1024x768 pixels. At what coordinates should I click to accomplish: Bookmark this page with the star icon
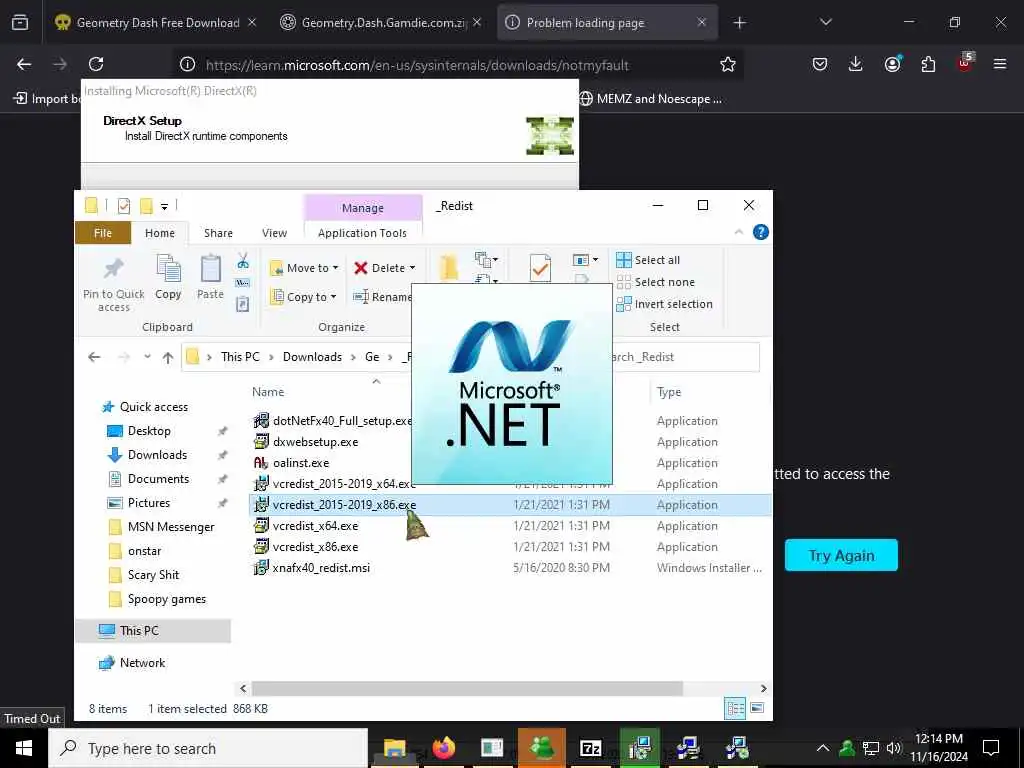click(x=728, y=65)
